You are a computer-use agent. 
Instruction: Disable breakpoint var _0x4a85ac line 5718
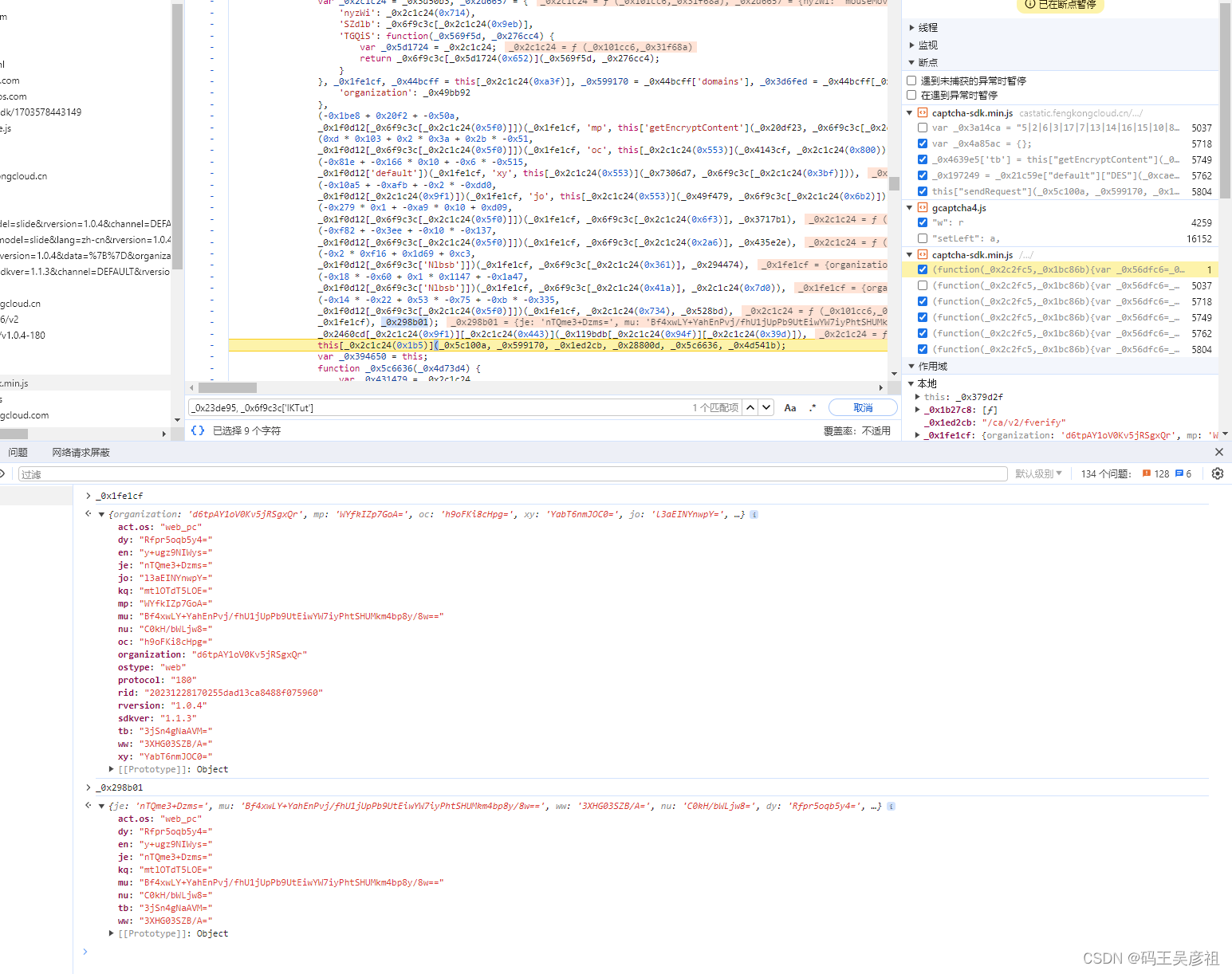click(x=923, y=143)
